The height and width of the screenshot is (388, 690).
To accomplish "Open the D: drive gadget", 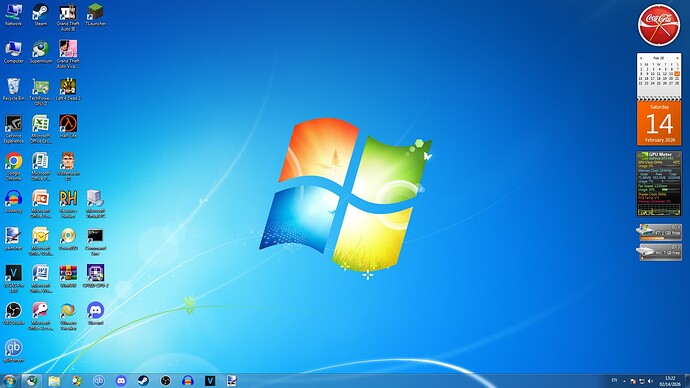I will [659, 252].
